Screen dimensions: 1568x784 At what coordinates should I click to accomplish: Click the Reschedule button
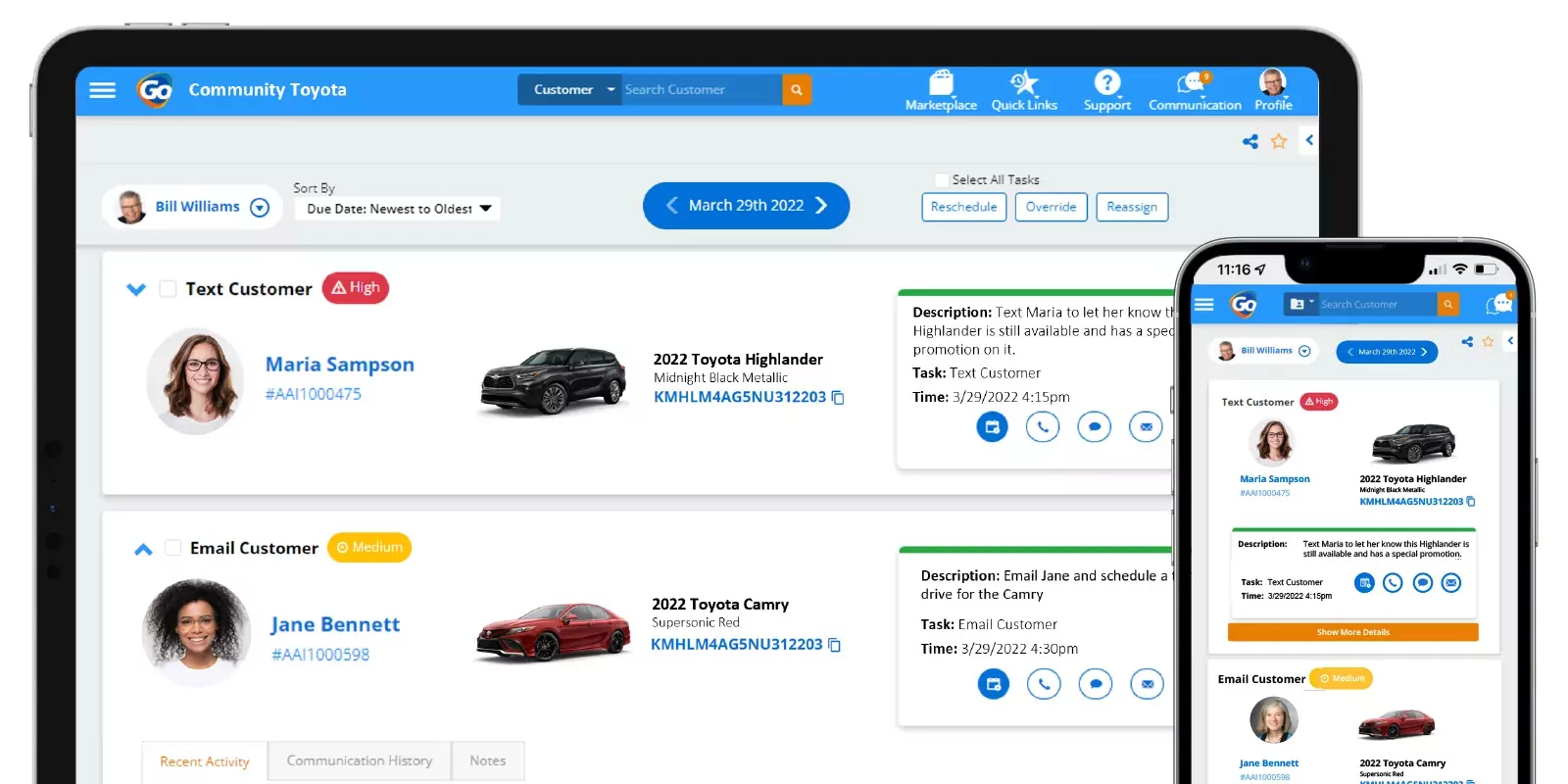964,207
